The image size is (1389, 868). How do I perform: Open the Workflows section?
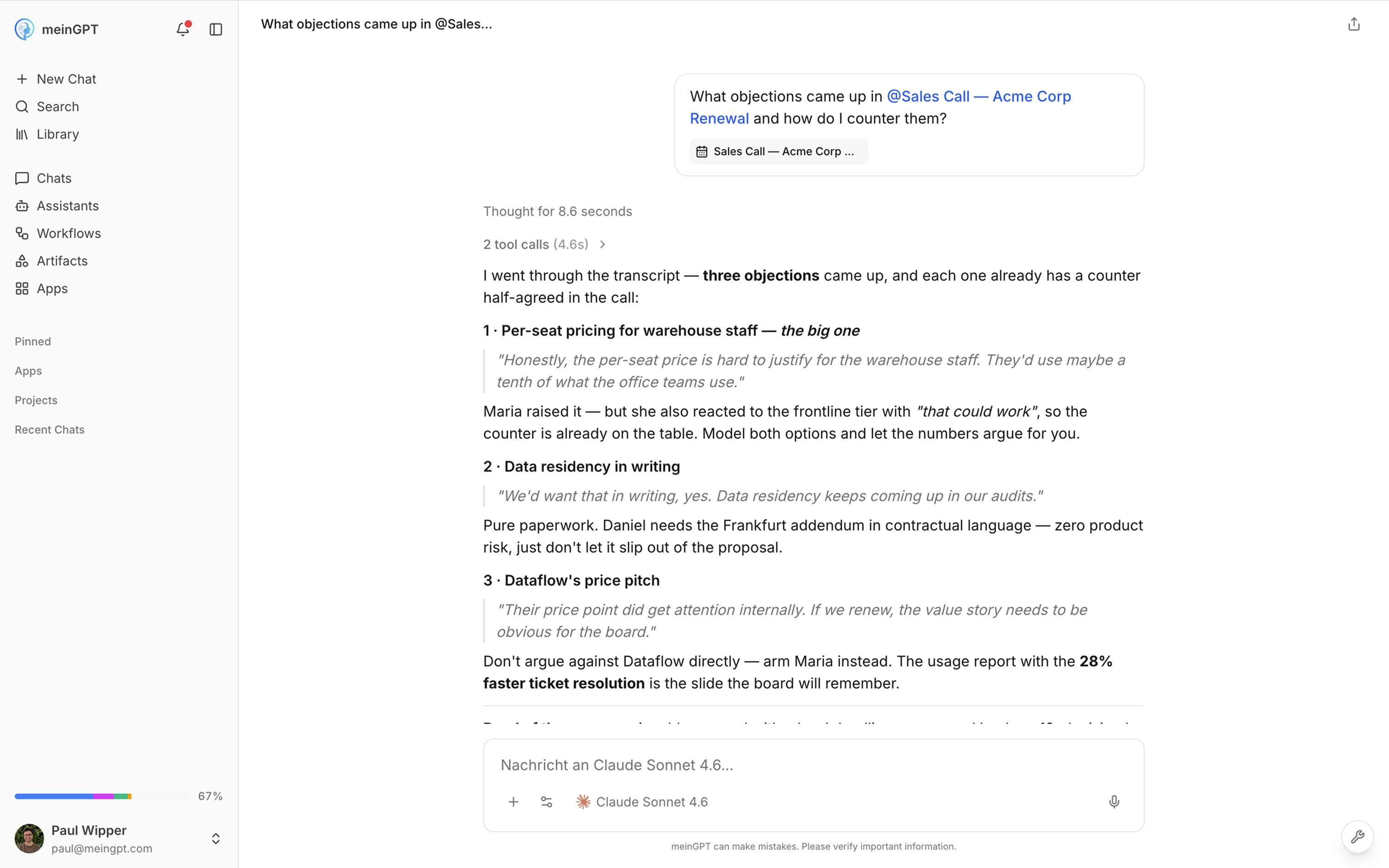[x=69, y=233]
